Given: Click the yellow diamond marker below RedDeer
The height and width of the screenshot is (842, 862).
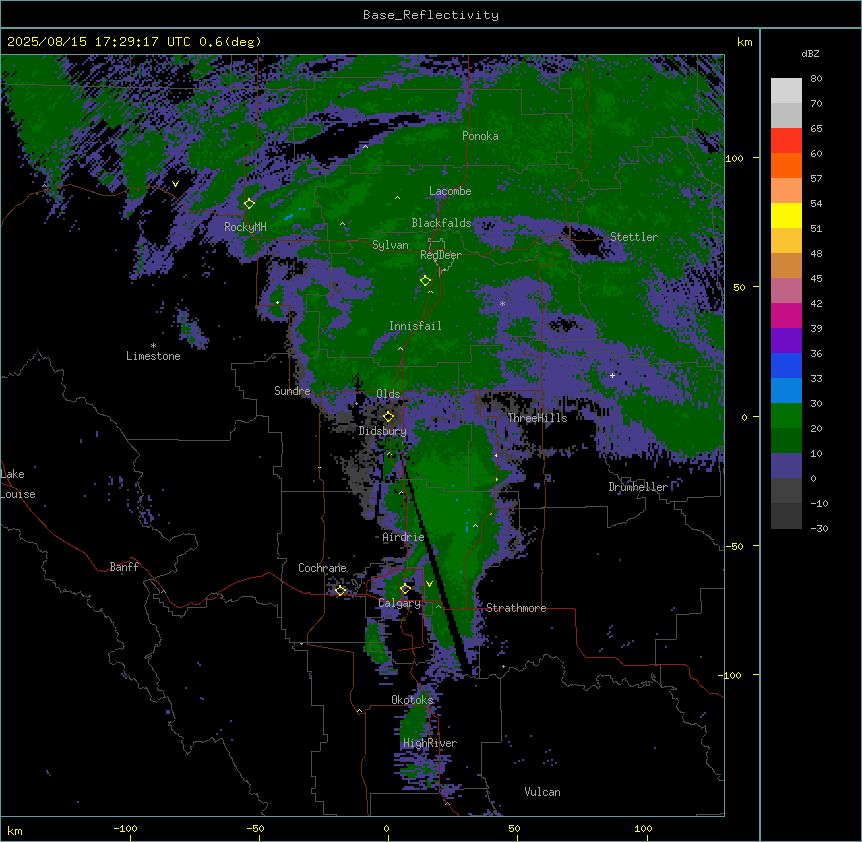Looking at the screenshot, I should click(426, 281).
